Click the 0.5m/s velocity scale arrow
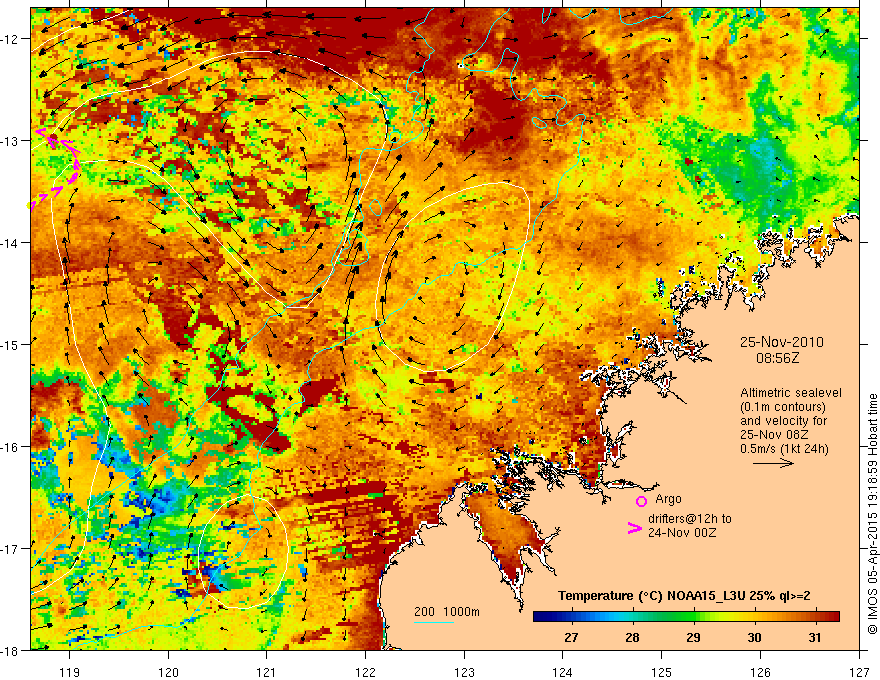Viewport: 880px width, 680px height. coord(773,463)
